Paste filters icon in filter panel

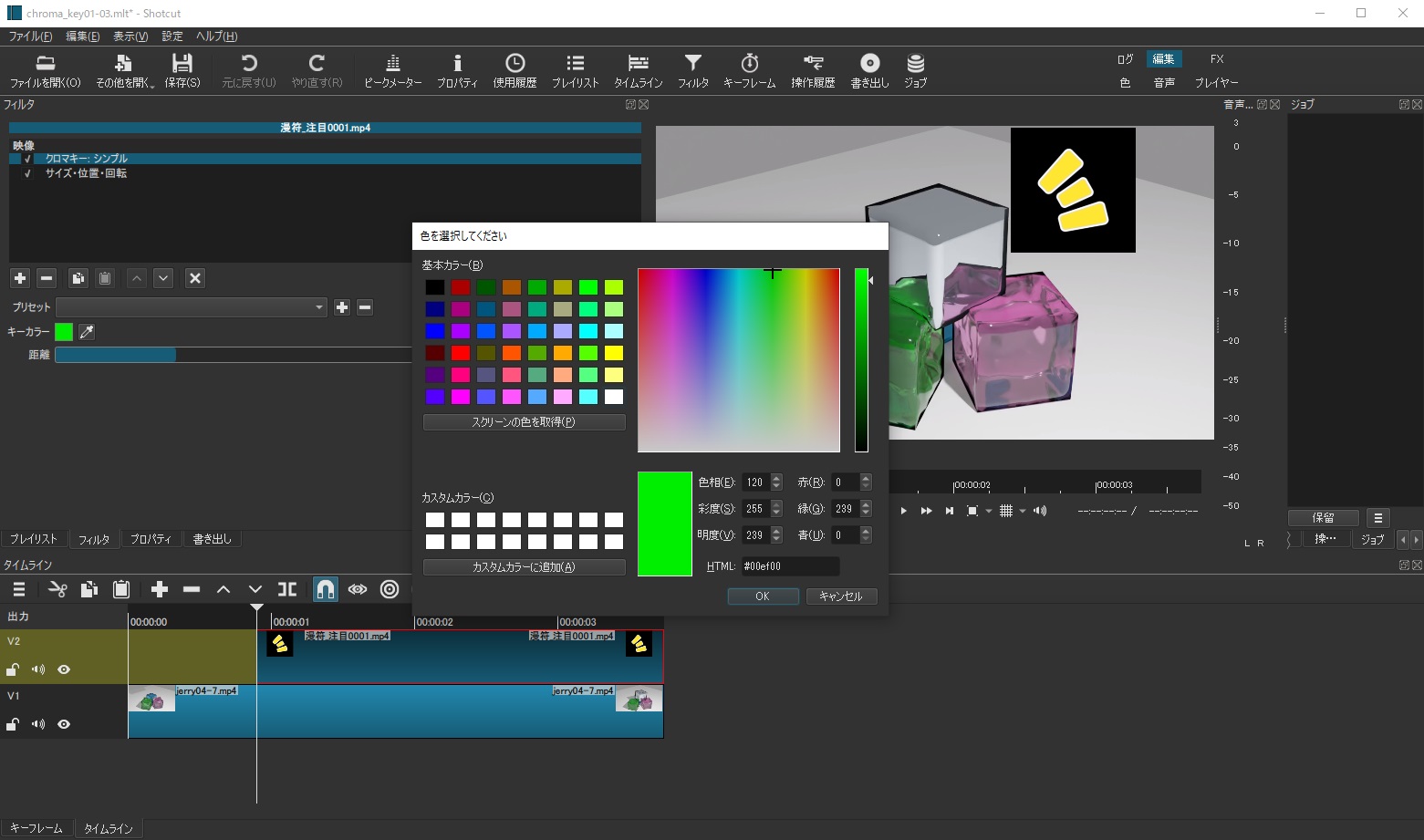[105, 278]
